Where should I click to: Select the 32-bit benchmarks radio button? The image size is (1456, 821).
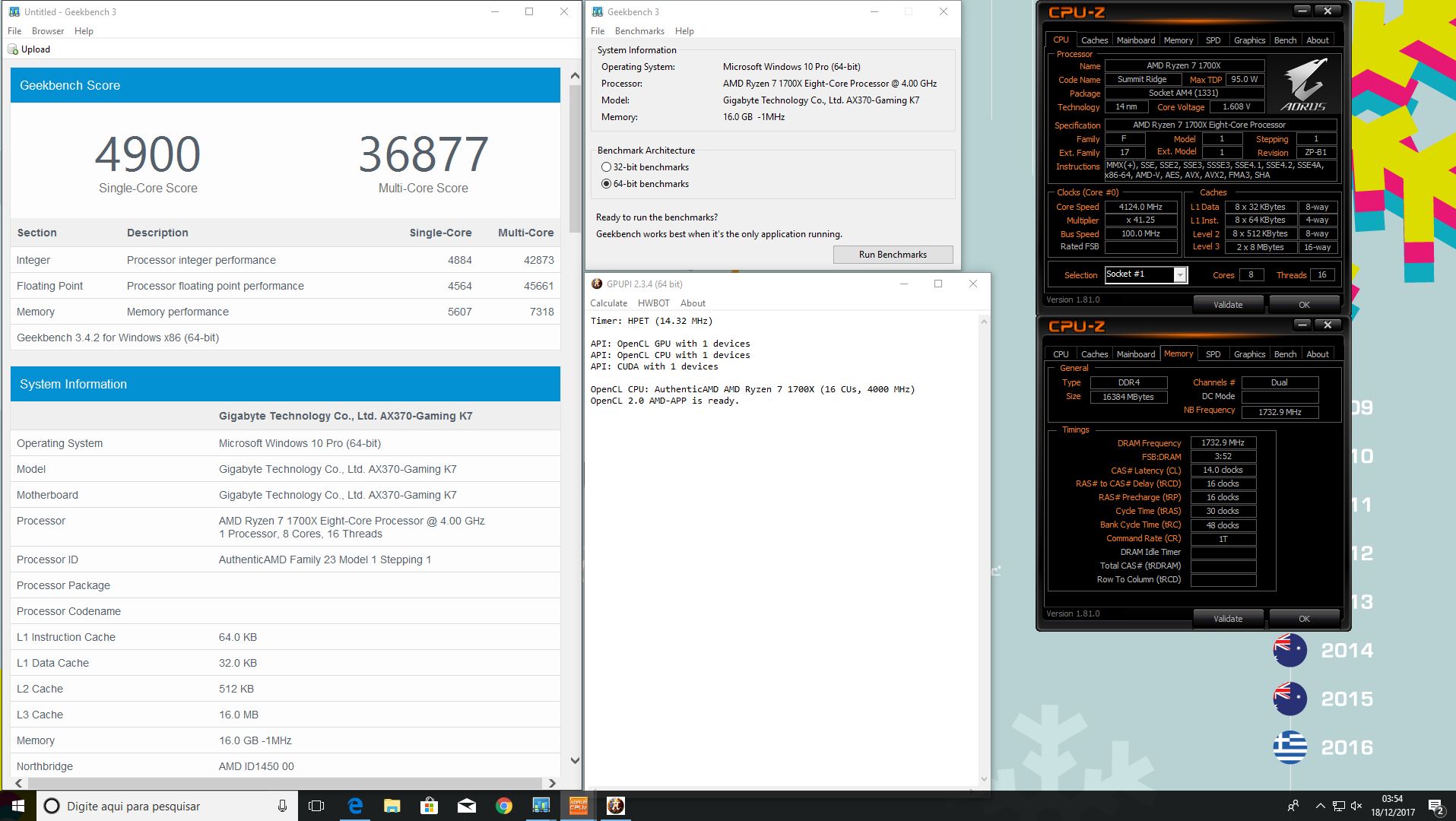(x=606, y=167)
